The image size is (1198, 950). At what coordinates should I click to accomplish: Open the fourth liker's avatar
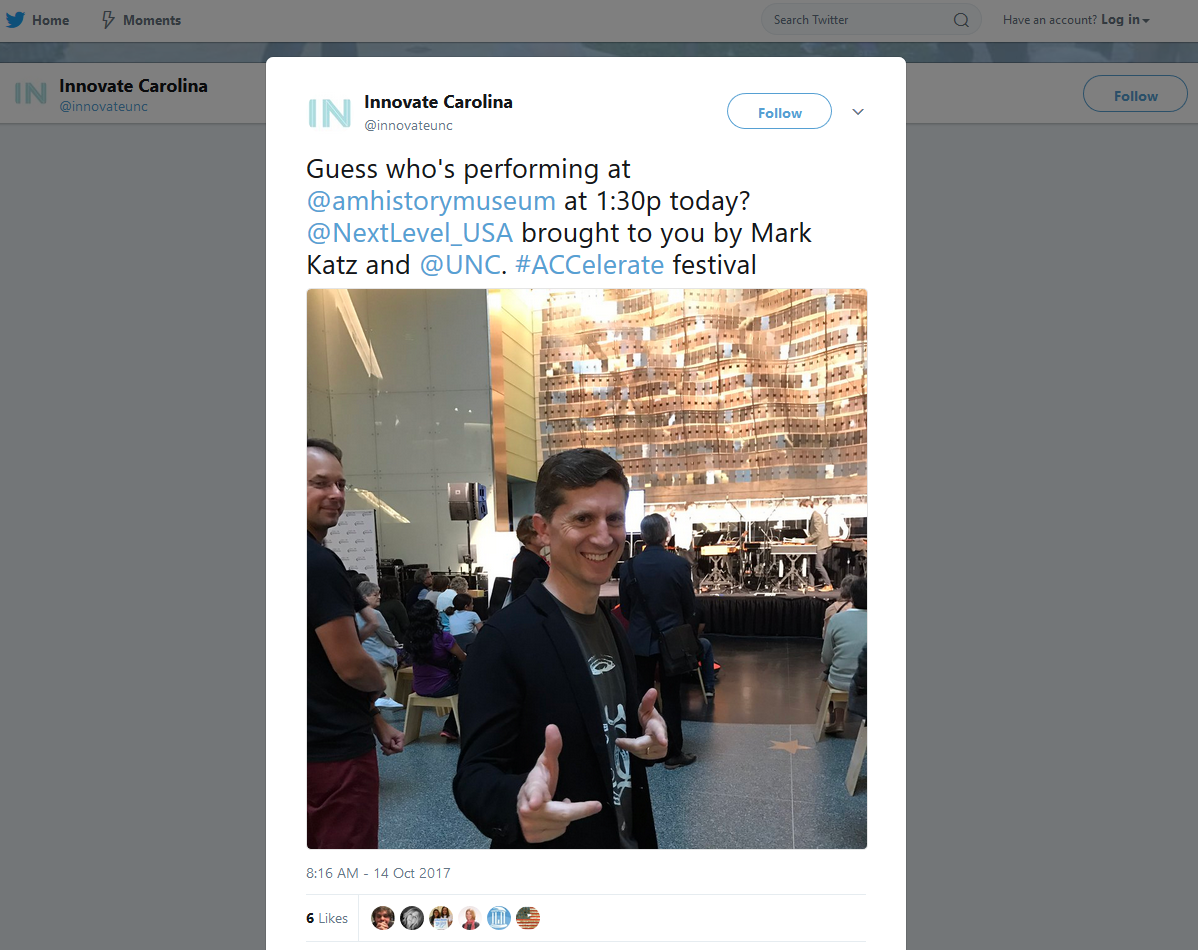tap(470, 918)
